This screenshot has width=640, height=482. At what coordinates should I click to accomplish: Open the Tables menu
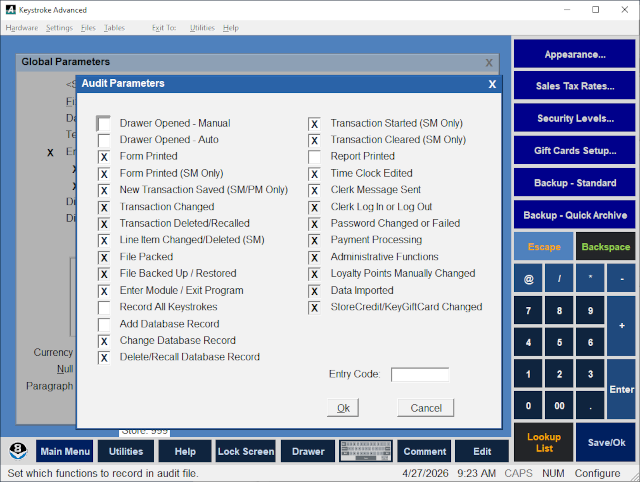pyautogui.click(x=114, y=28)
